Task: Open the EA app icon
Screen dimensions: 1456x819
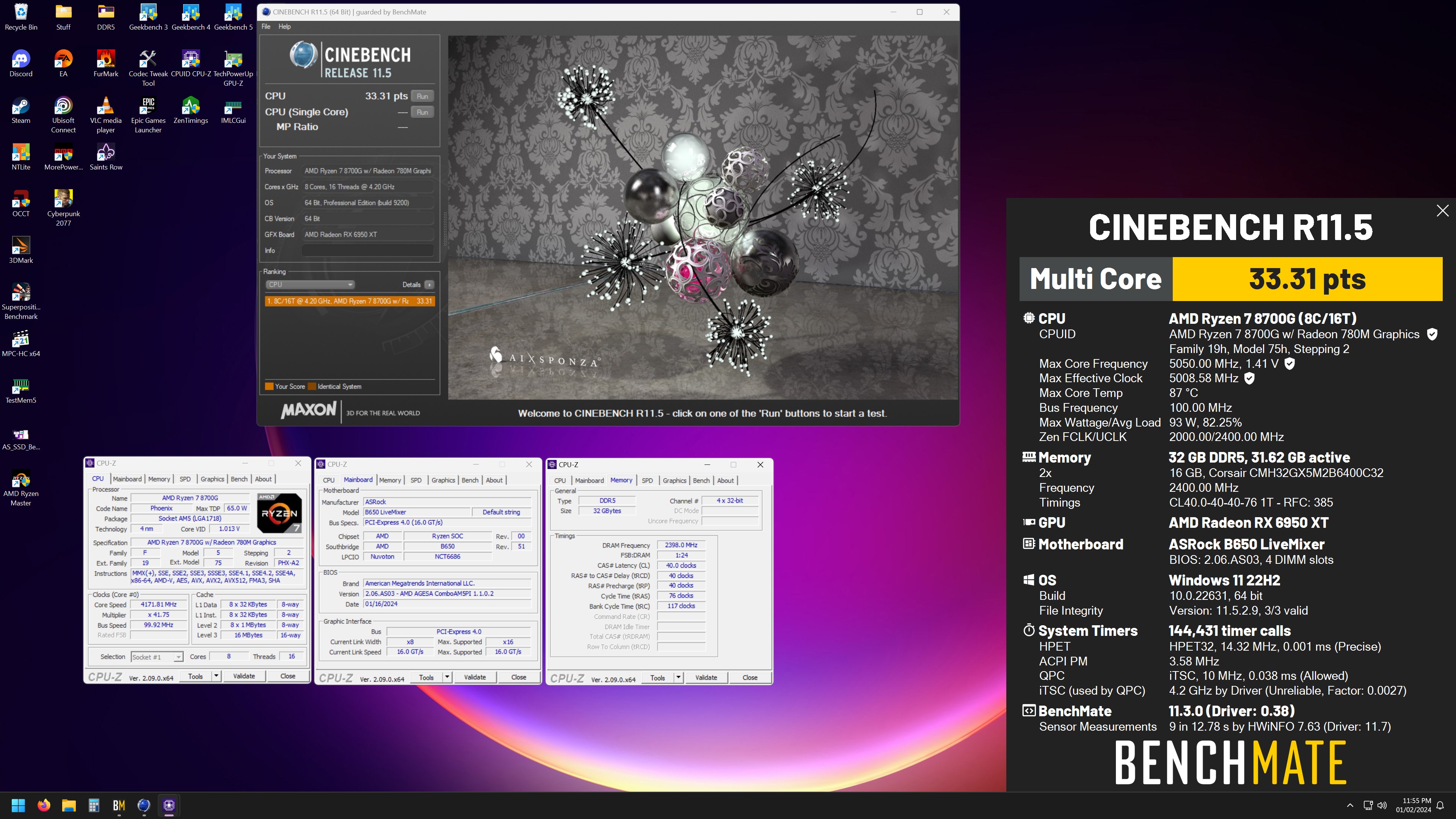Action: pos(63,63)
